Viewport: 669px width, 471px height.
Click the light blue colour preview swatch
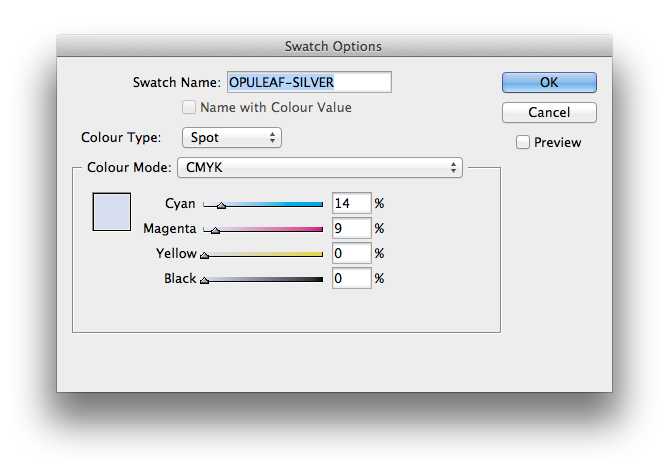(112, 211)
